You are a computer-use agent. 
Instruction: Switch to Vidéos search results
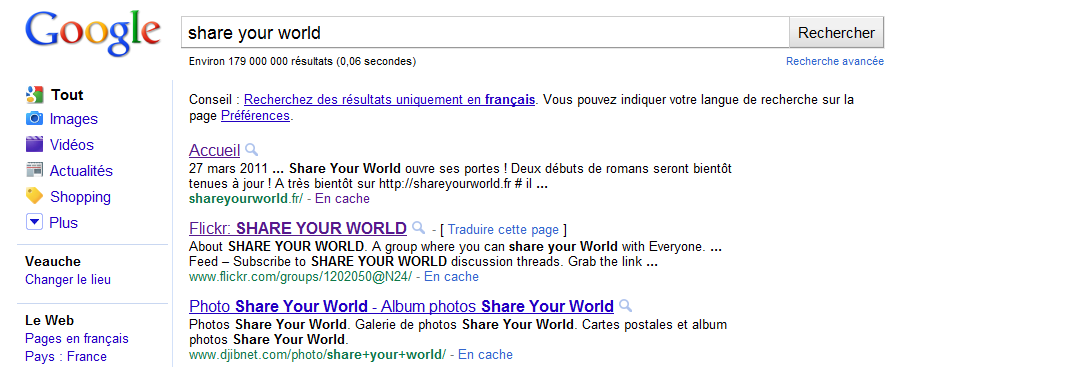point(72,145)
